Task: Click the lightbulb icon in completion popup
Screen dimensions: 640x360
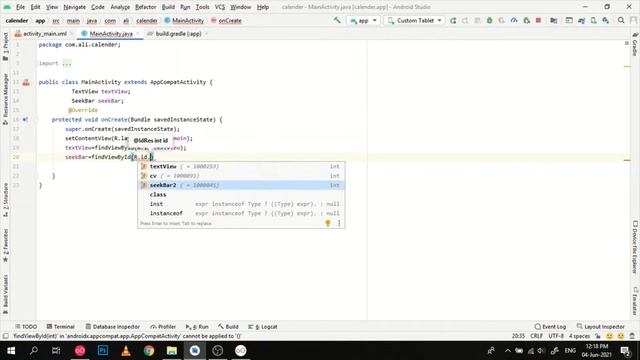Action: pos(328,223)
